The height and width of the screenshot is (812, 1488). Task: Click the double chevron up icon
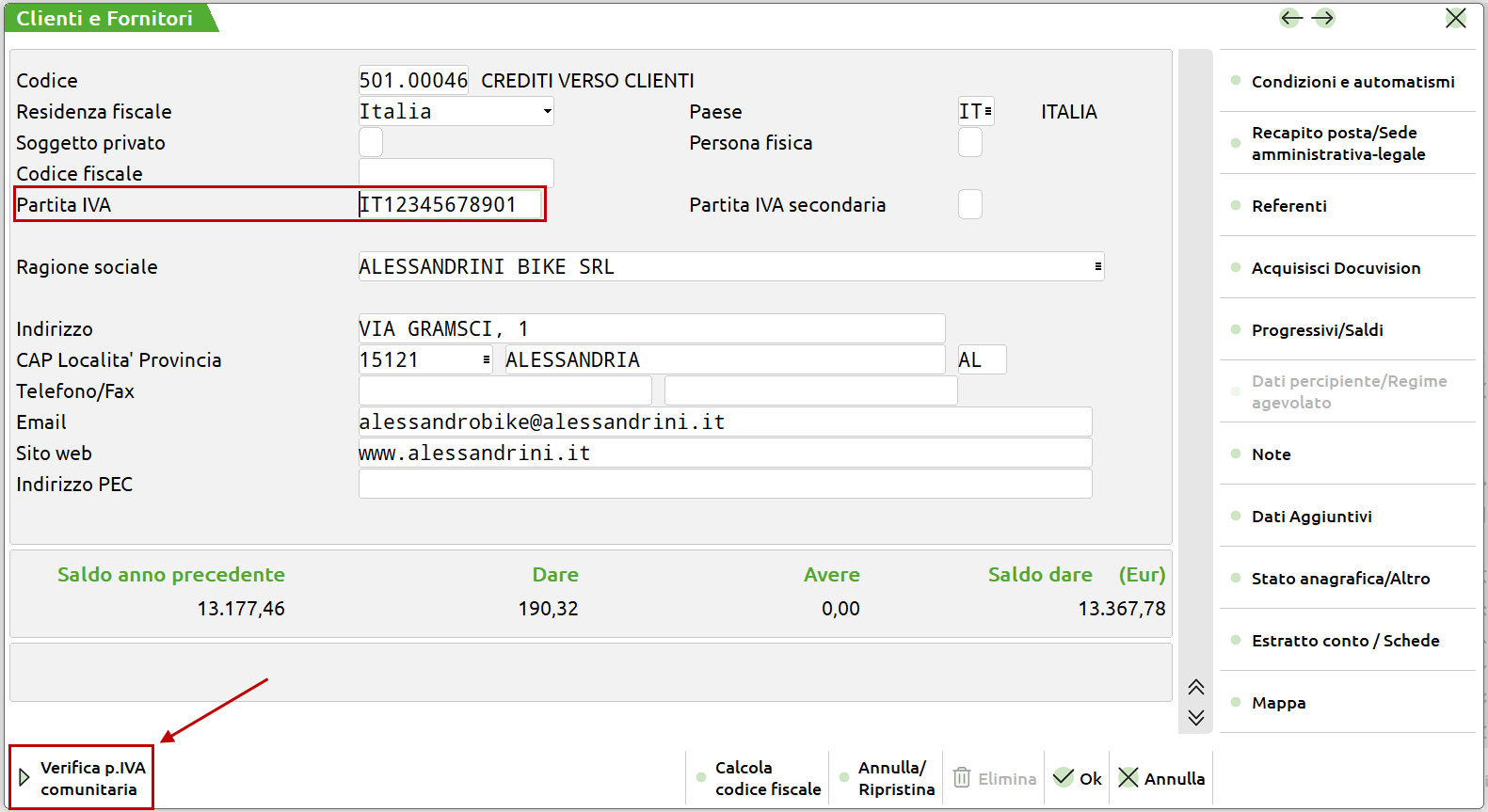[x=1195, y=687]
